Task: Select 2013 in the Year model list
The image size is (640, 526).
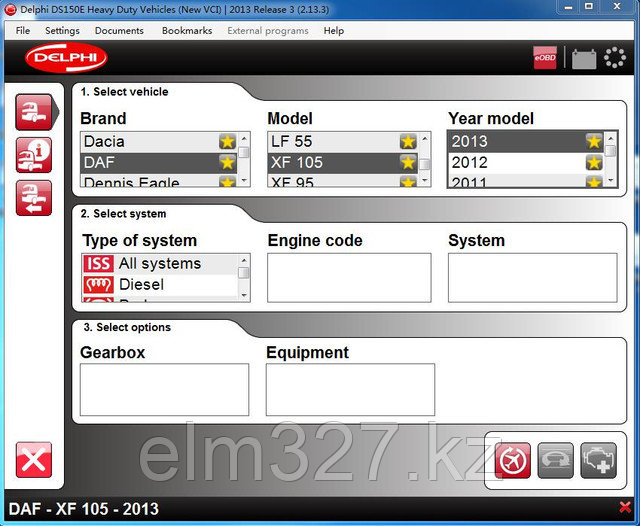Action: click(526, 142)
